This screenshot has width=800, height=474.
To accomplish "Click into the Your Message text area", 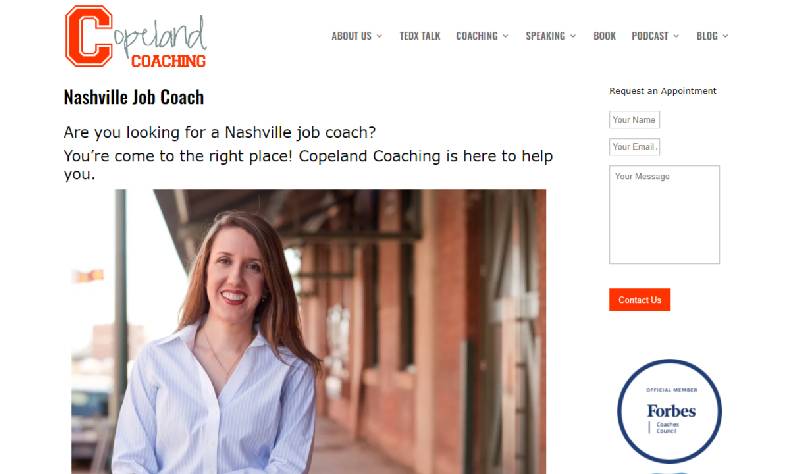I will (x=664, y=214).
